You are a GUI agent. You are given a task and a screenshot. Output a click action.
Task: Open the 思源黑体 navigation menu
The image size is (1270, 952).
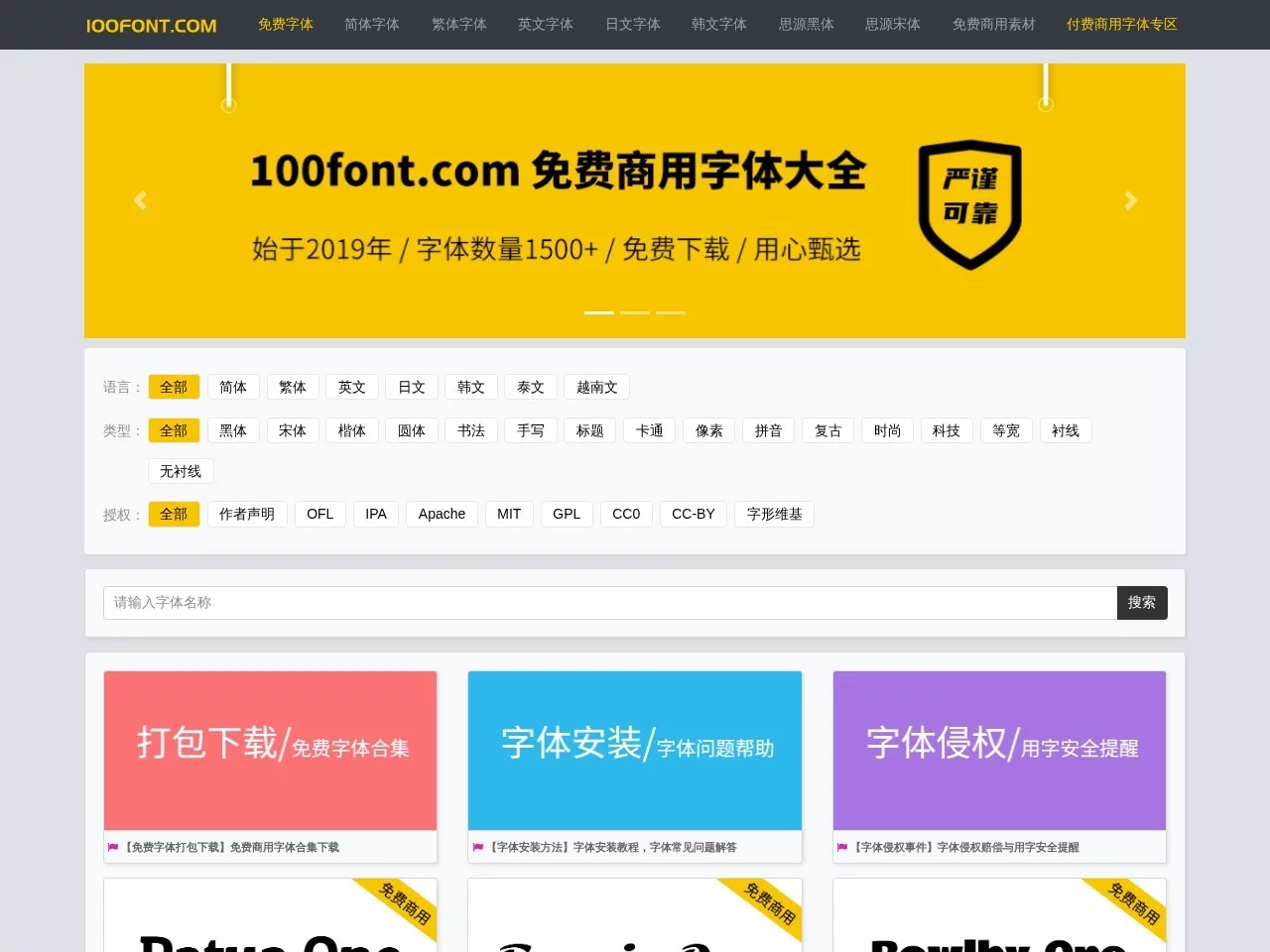(806, 25)
